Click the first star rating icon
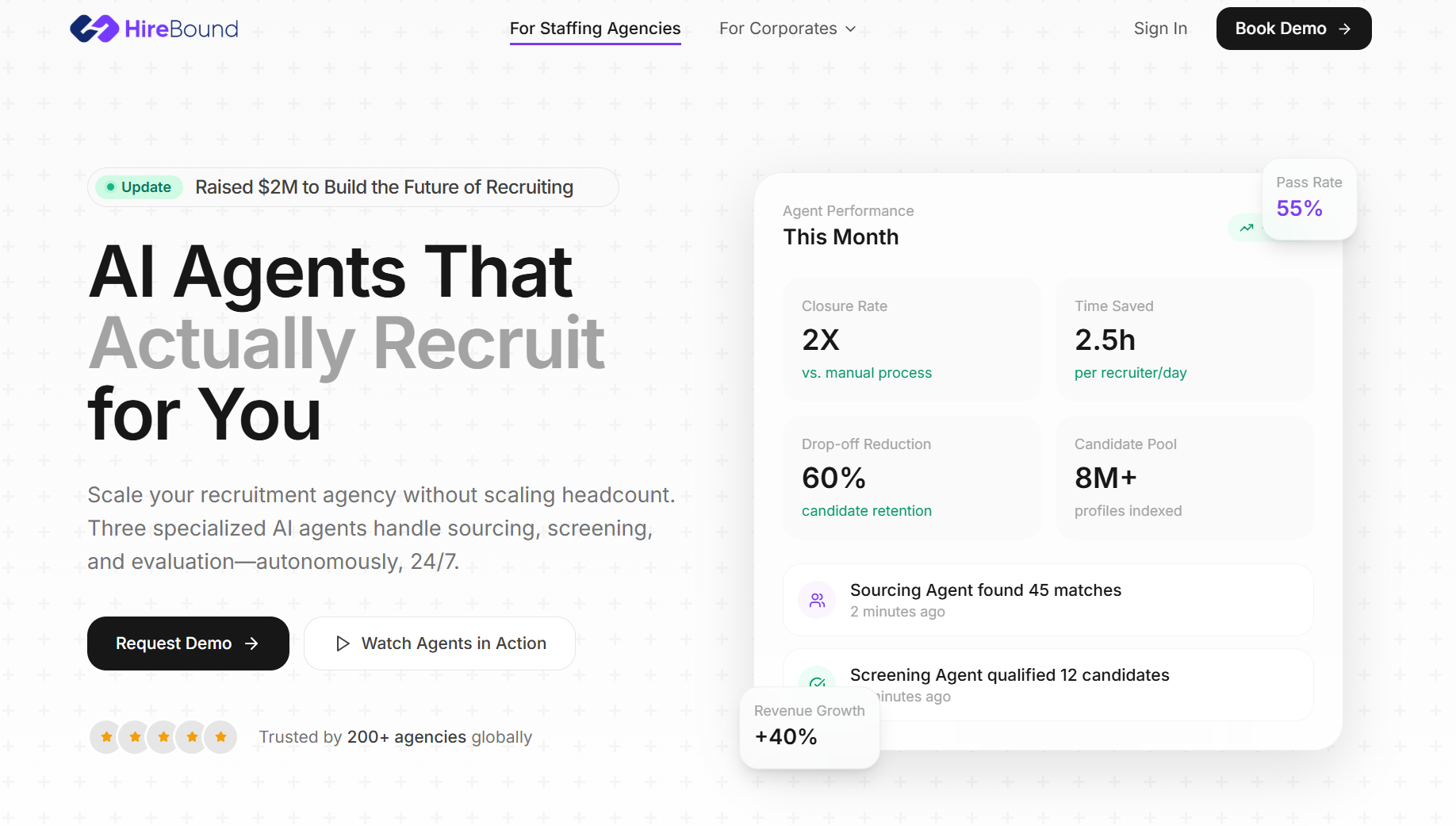Screen dimensions: 1456x826 click(x=106, y=737)
